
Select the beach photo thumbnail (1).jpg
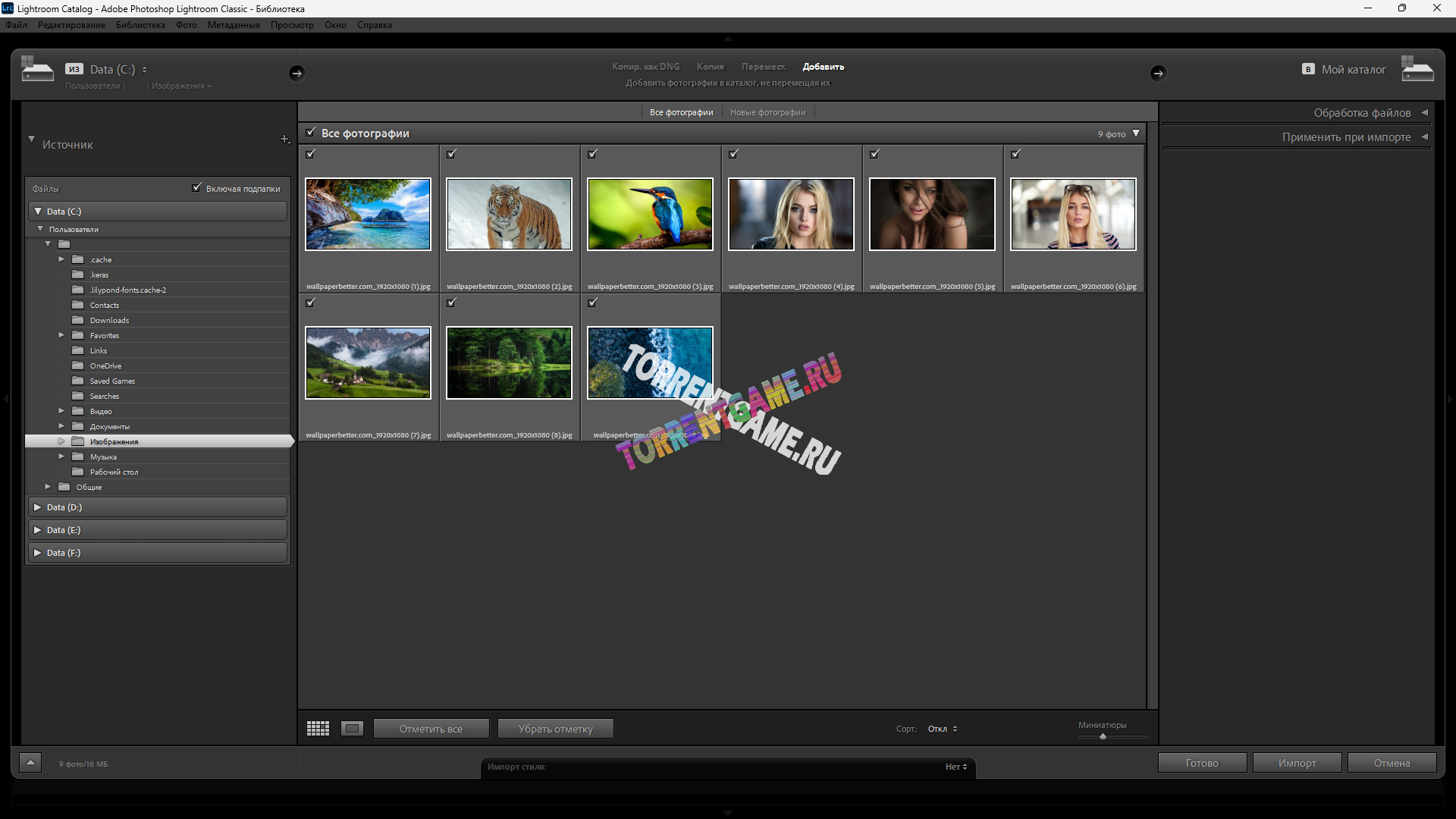click(368, 214)
